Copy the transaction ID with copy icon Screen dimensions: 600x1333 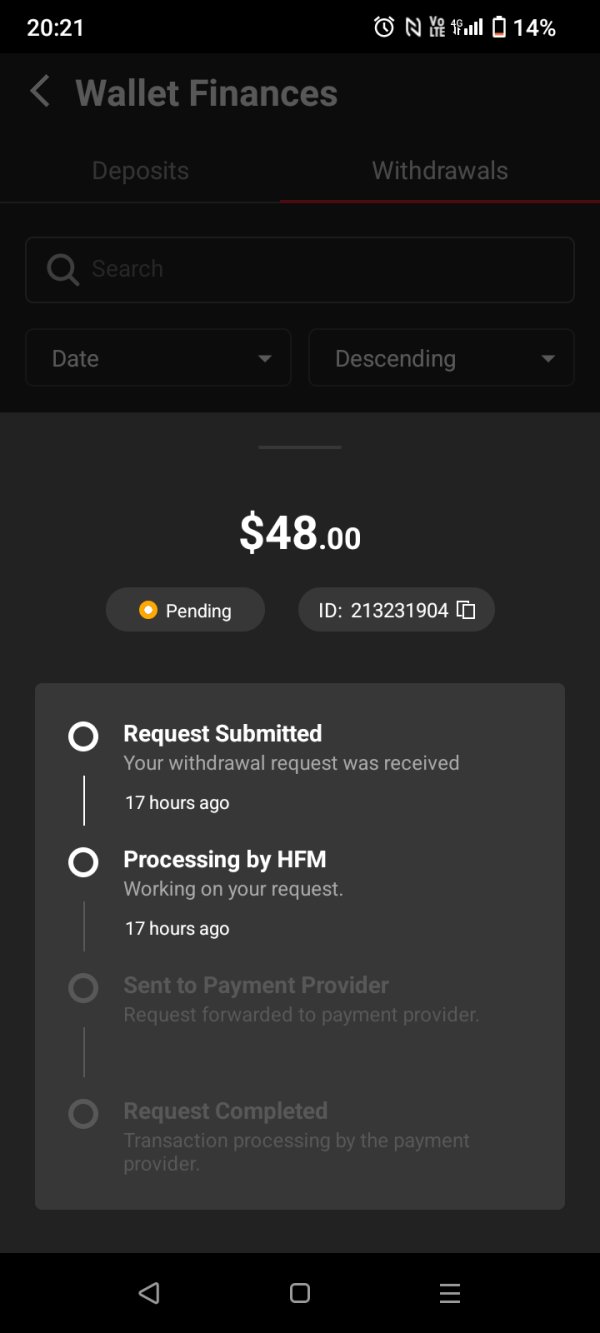point(466,610)
